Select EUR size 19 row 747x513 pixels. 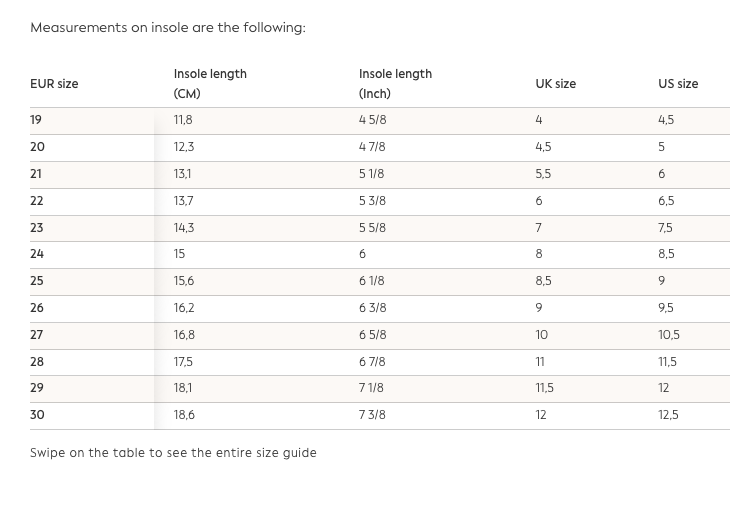tap(36, 120)
